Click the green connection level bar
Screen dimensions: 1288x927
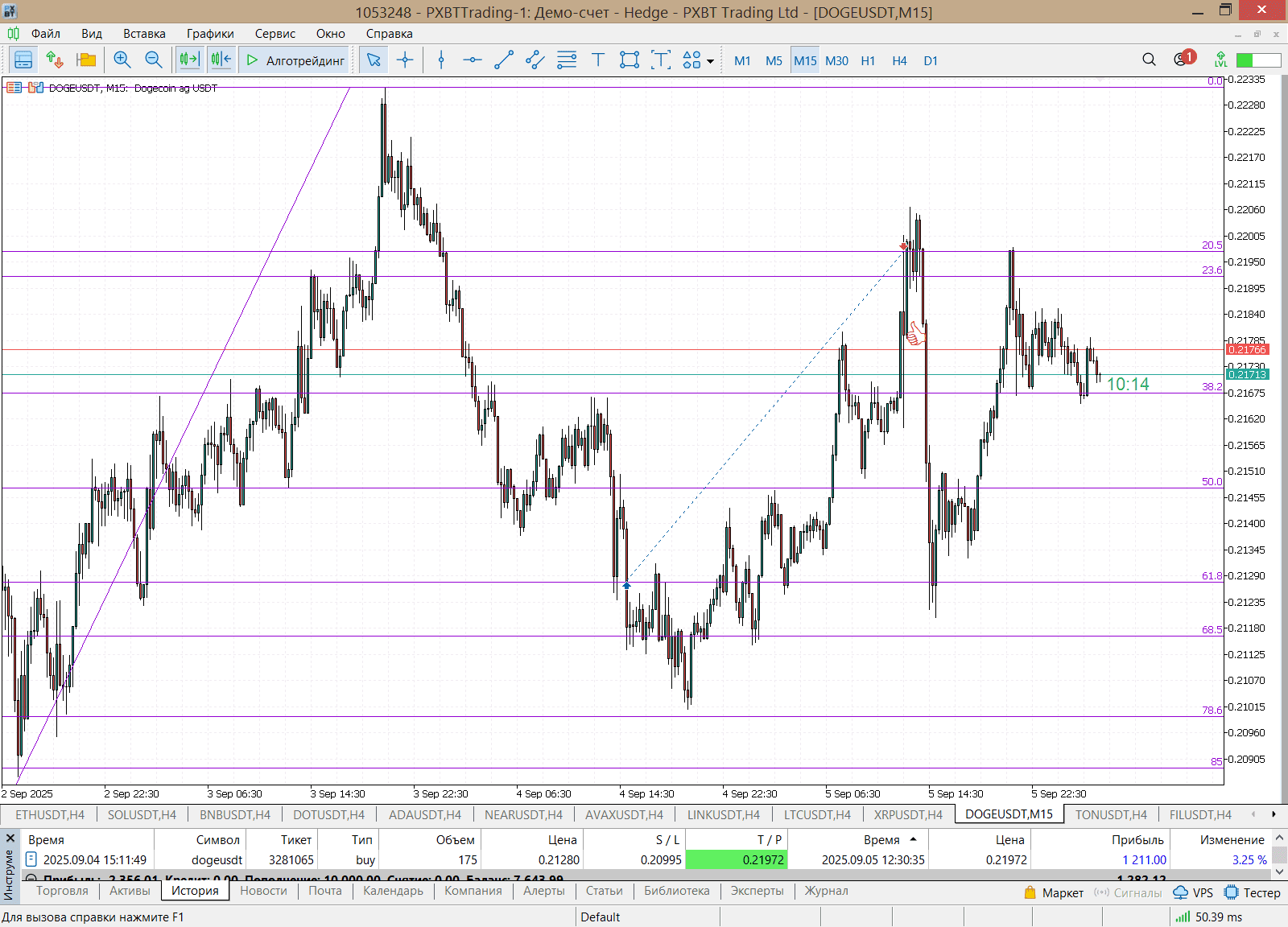tap(1258, 60)
